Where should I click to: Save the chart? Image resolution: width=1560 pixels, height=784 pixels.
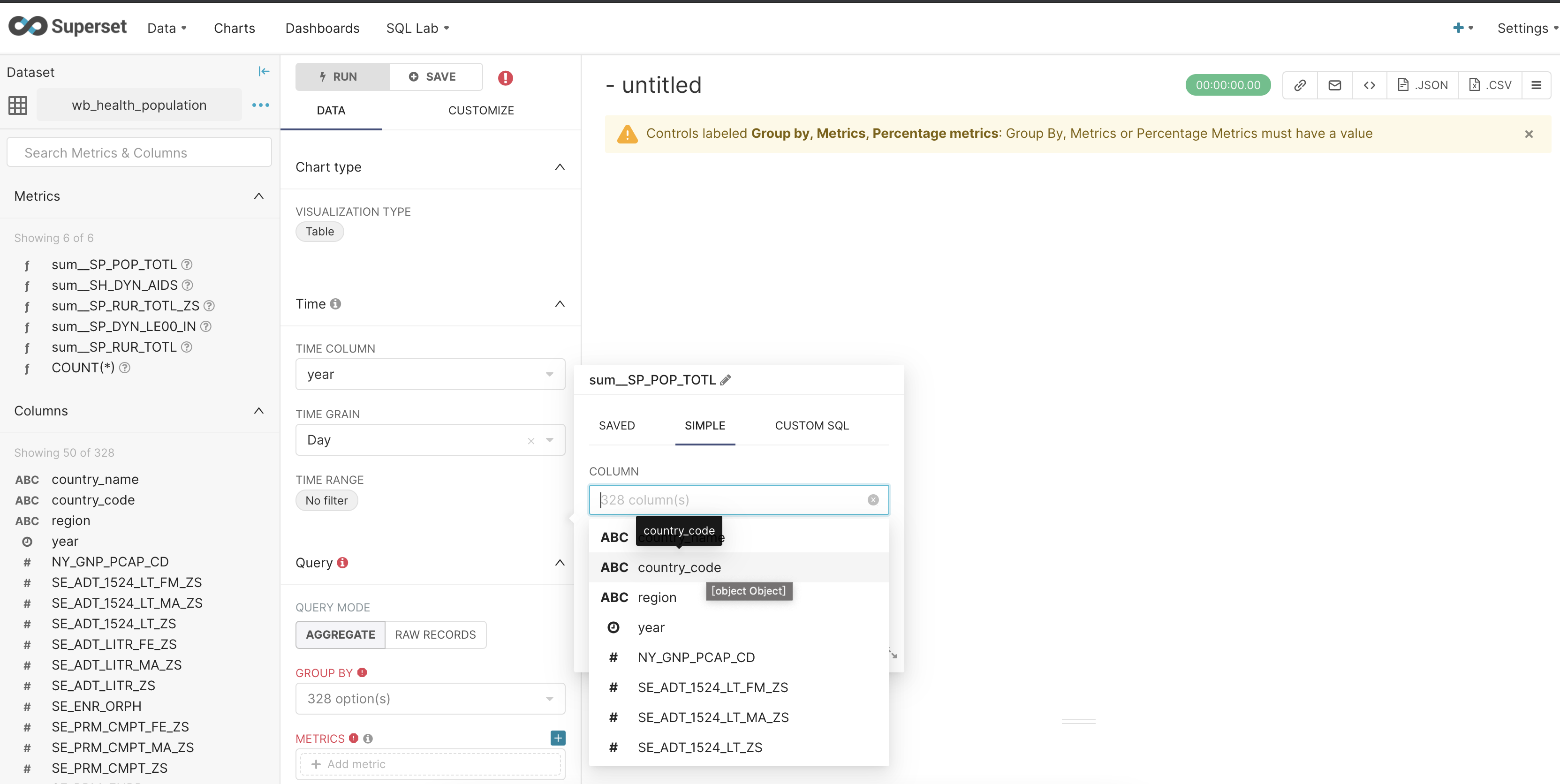click(x=435, y=76)
